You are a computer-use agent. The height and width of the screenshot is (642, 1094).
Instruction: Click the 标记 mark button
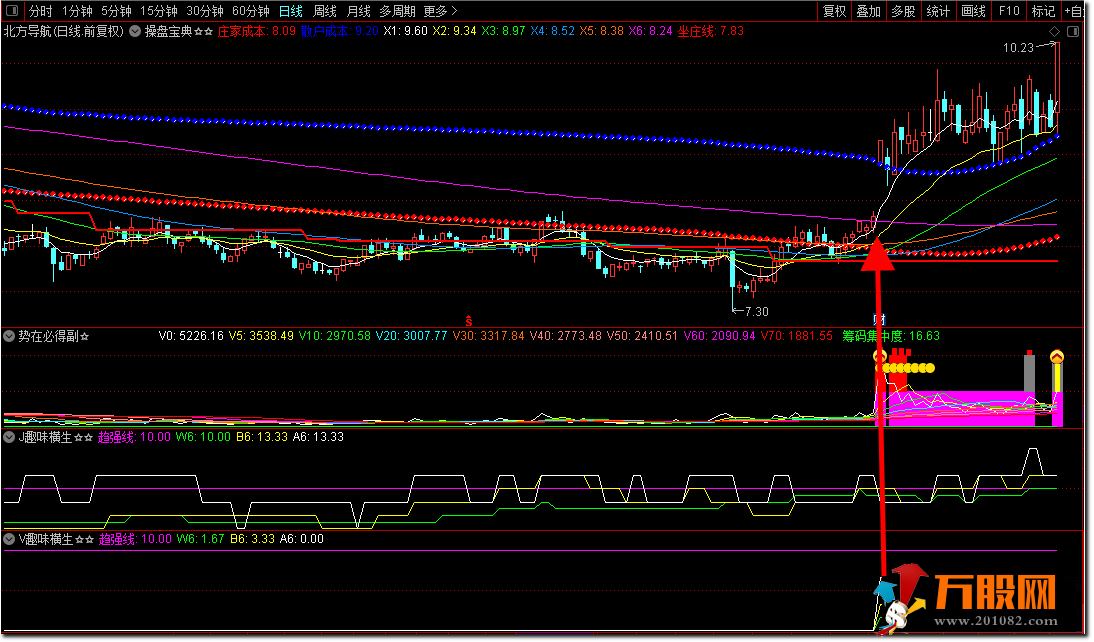1043,11
